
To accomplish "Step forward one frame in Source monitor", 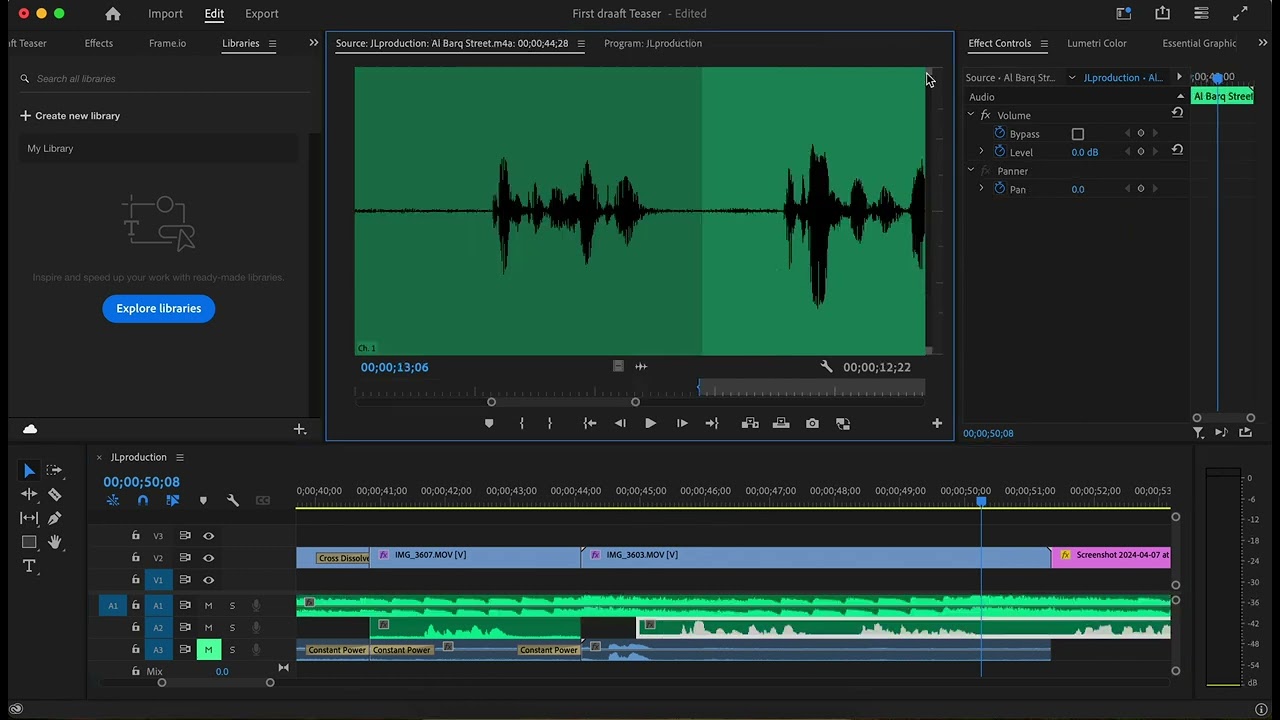I will click(682, 424).
